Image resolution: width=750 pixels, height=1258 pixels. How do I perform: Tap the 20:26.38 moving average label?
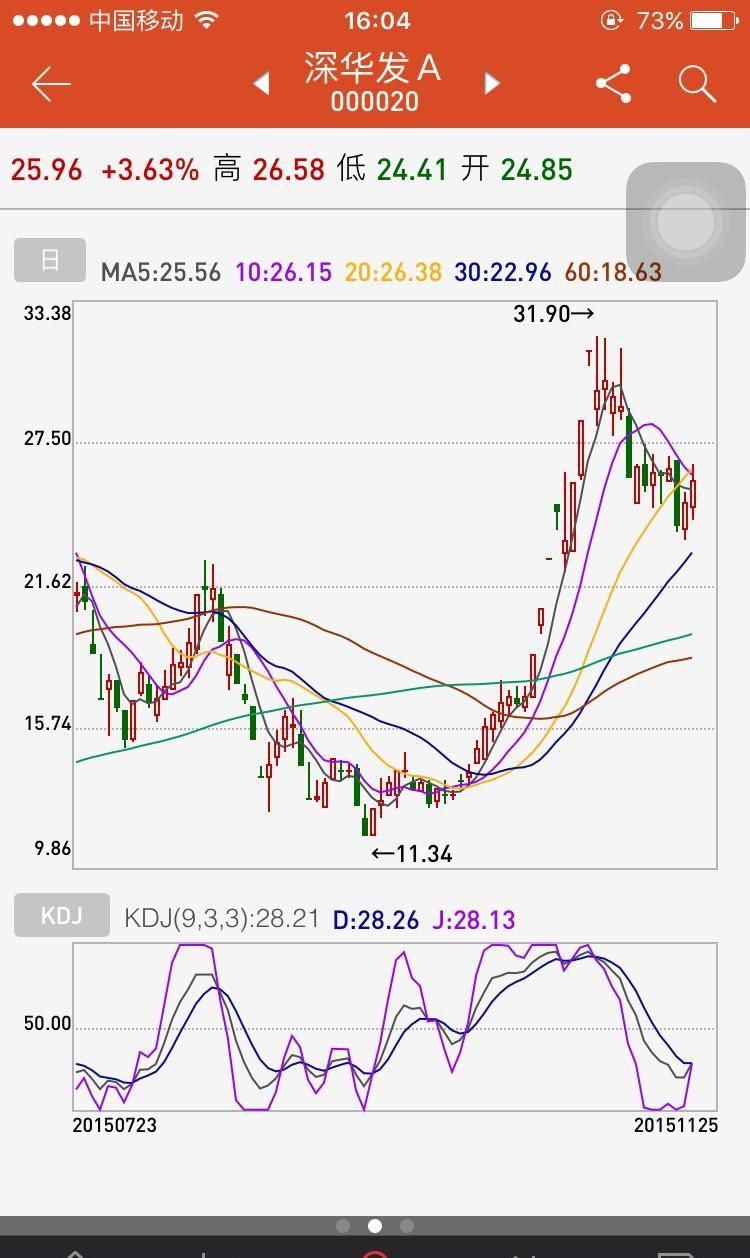coord(393,272)
